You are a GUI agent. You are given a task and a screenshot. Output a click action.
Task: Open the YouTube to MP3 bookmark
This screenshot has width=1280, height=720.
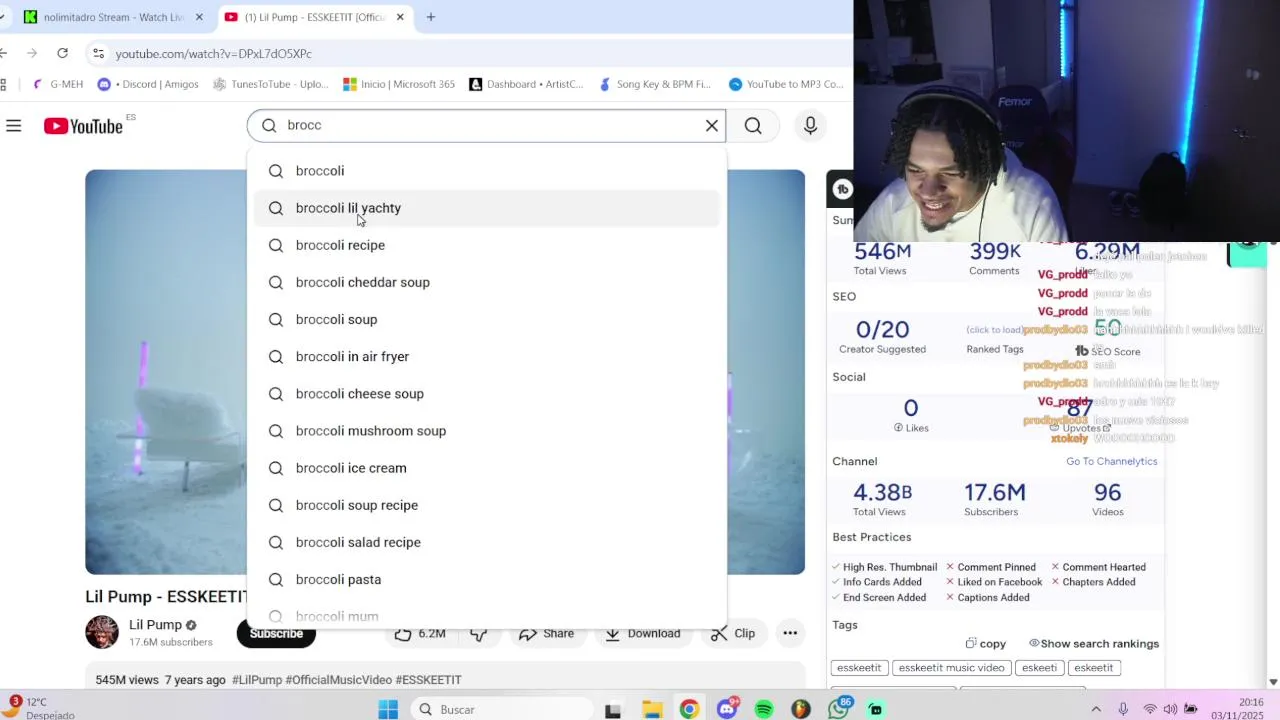point(786,84)
